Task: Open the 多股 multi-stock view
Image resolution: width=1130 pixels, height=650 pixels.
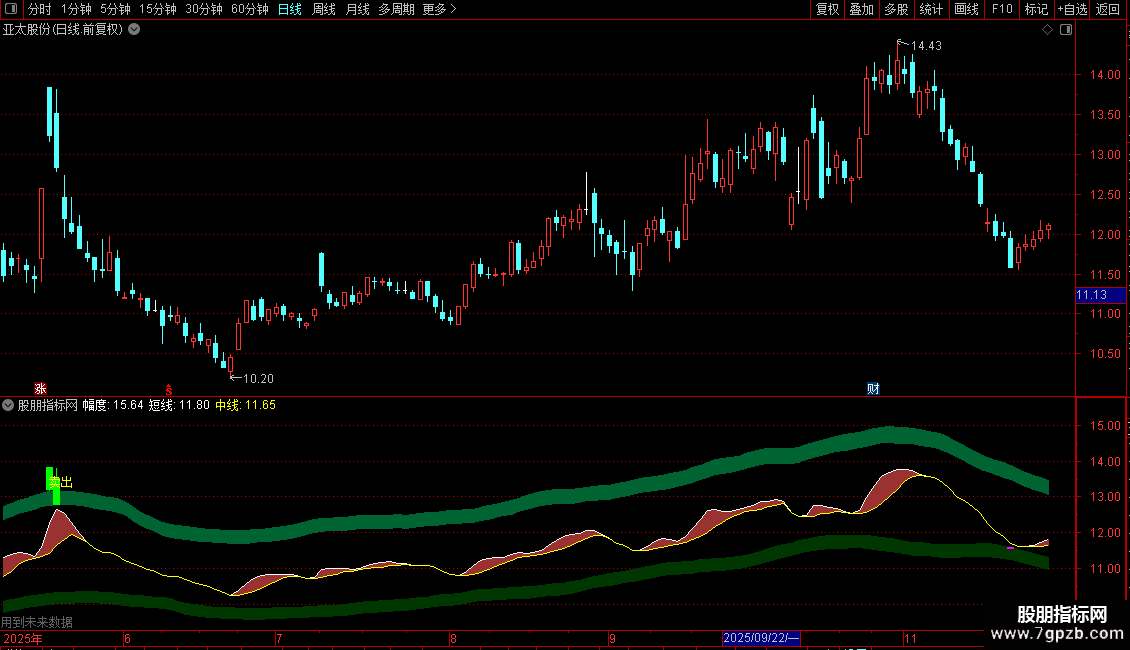Action: [x=896, y=9]
